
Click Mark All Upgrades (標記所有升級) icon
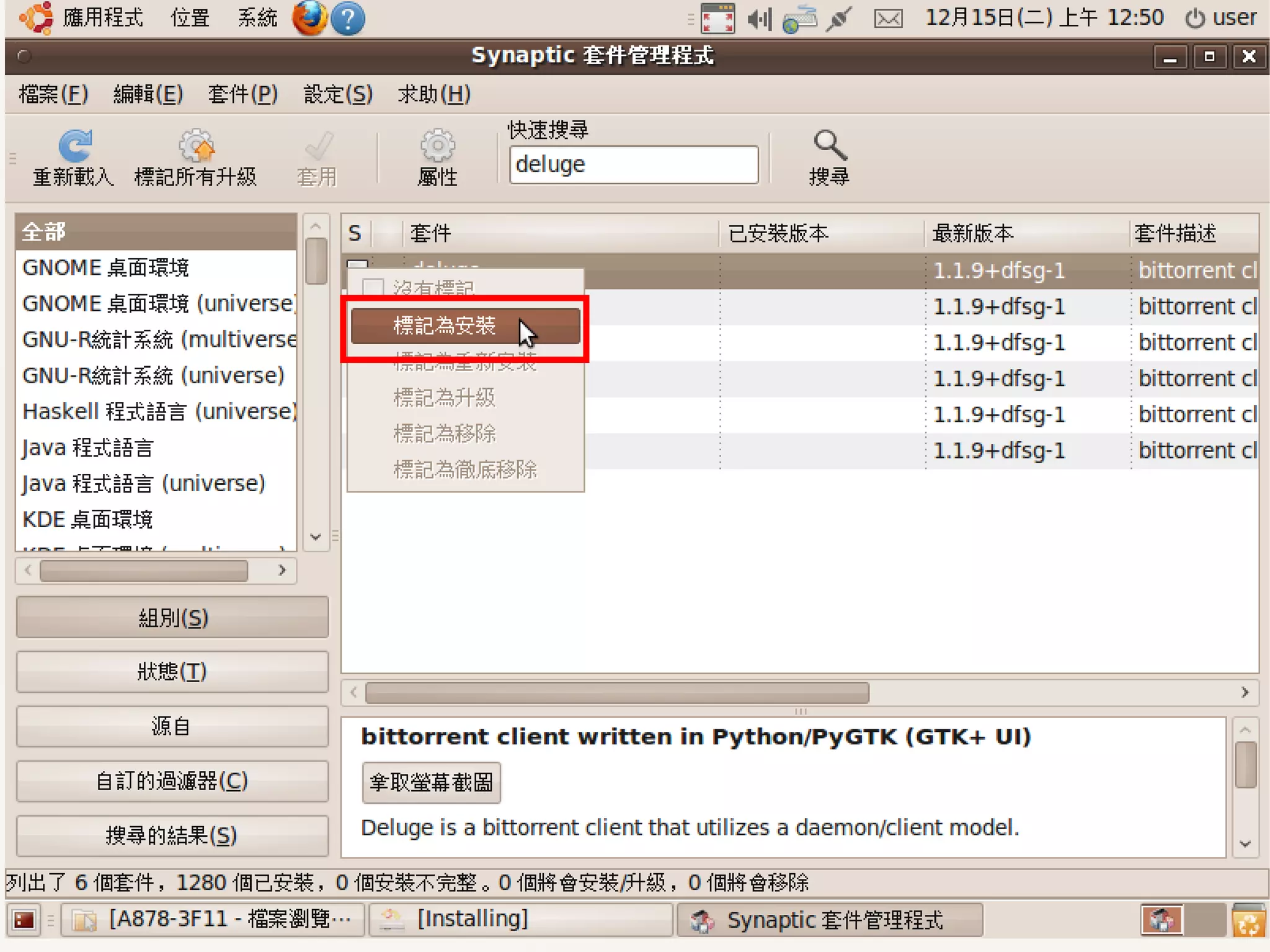(x=196, y=146)
